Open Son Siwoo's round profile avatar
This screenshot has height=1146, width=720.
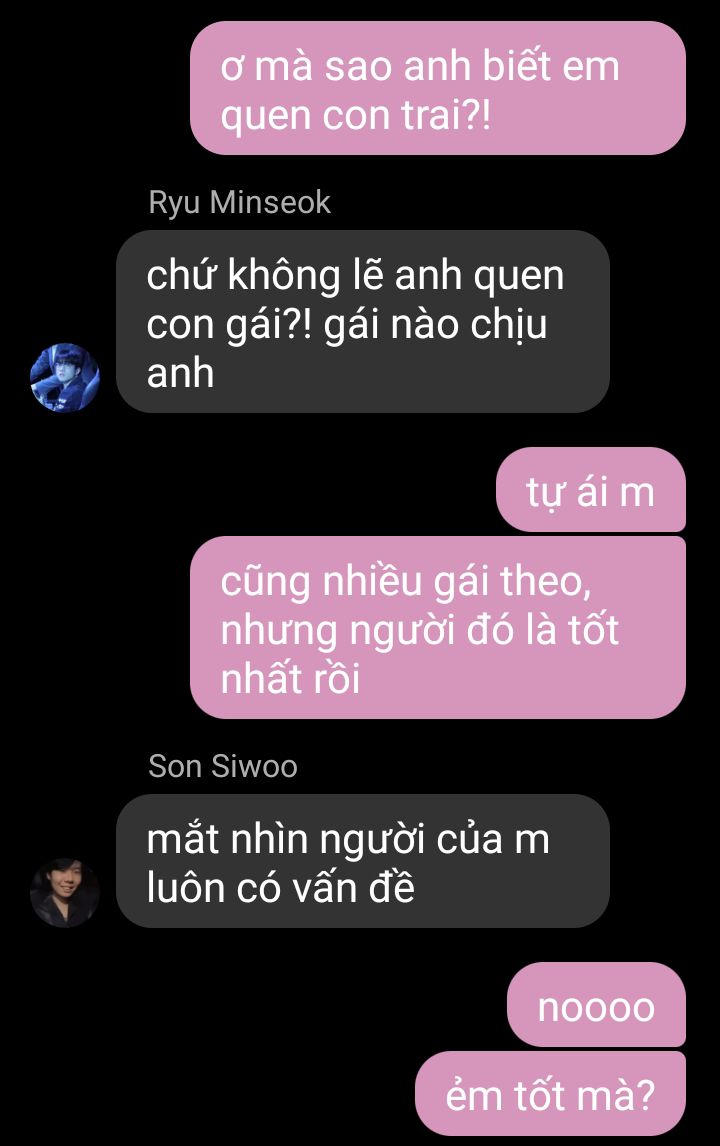pyautogui.click(x=65, y=893)
